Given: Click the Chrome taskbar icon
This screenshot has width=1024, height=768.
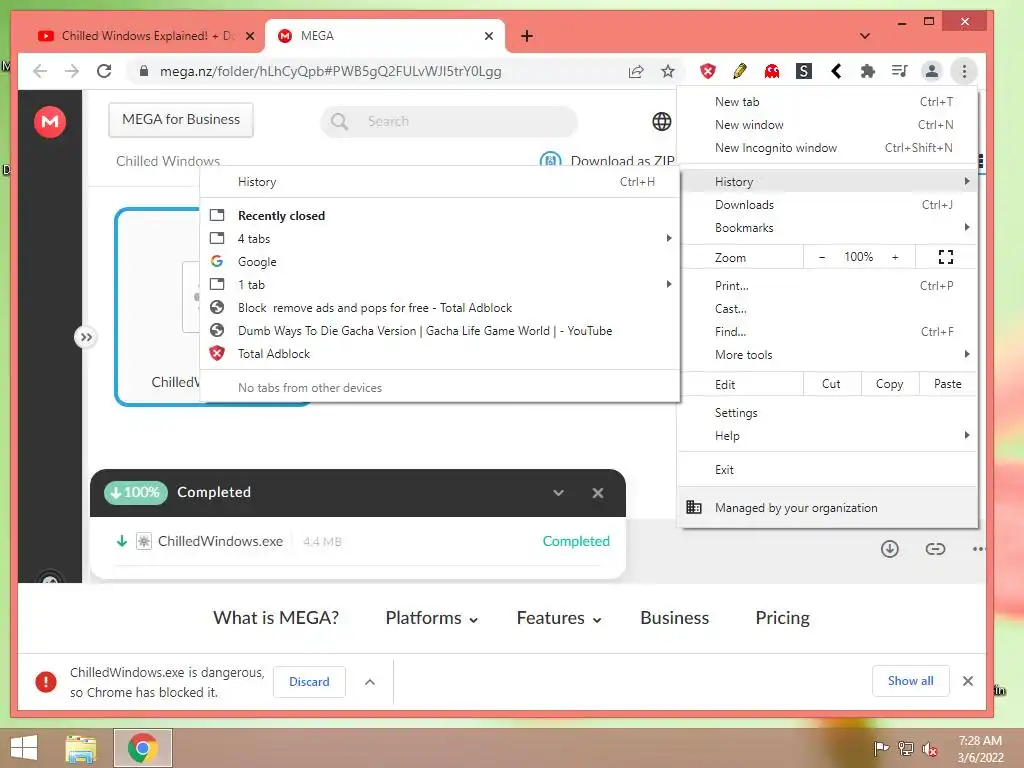Looking at the screenshot, I should click(x=142, y=748).
